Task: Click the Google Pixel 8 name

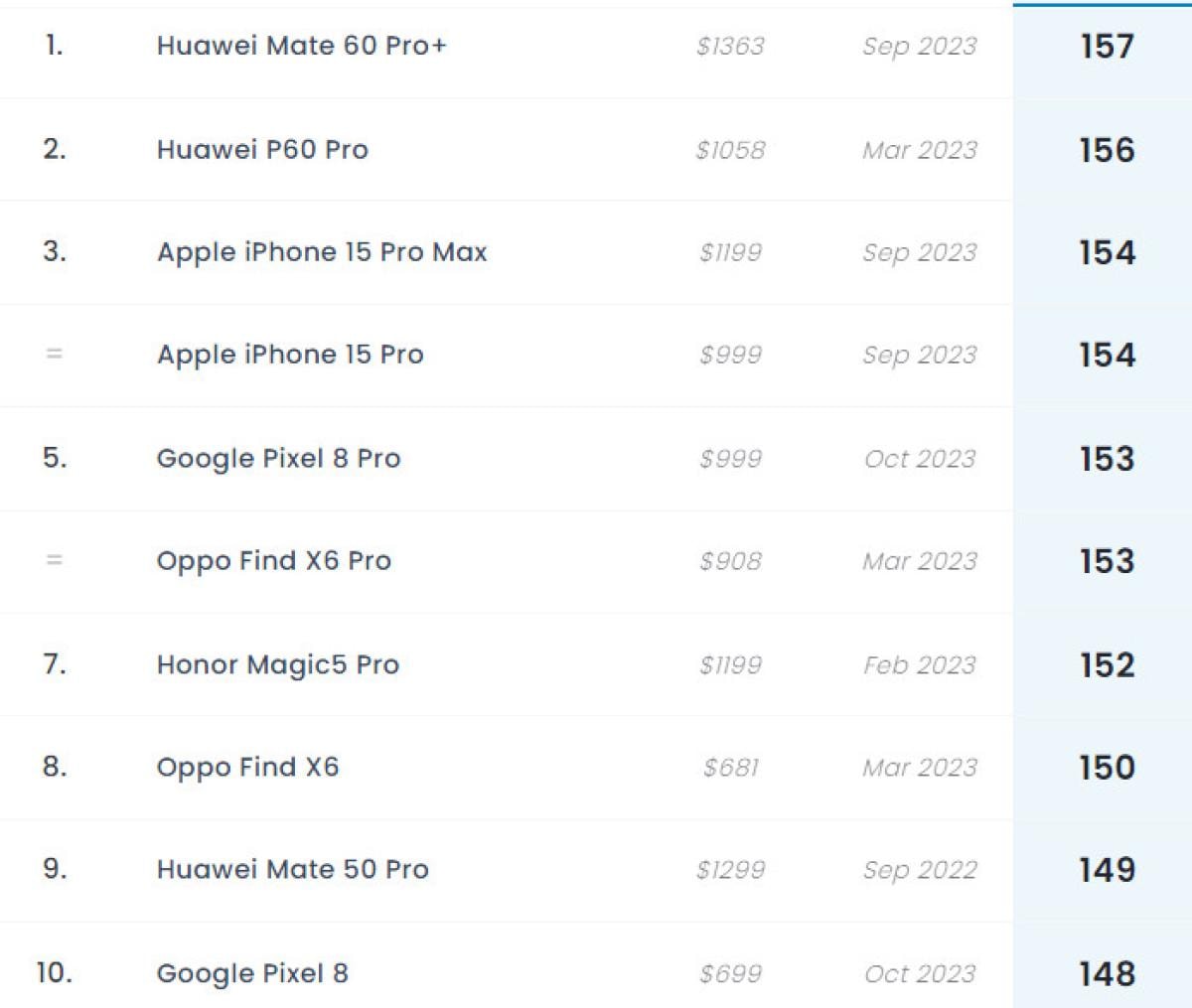Action: tap(252, 973)
